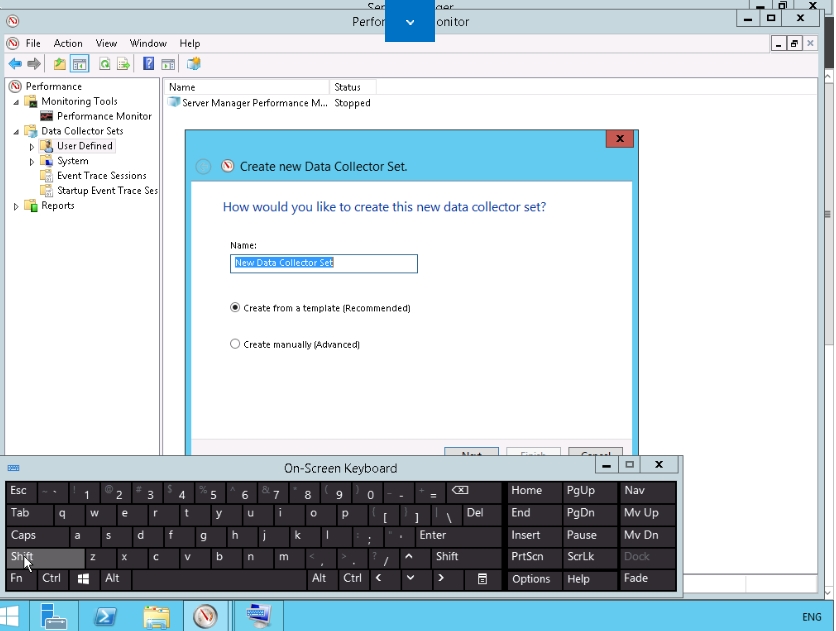Toggle right Shift key on On-Screen Keyboard
This screenshot has width=836, height=631.
pyautogui.click(x=465, y=557)
